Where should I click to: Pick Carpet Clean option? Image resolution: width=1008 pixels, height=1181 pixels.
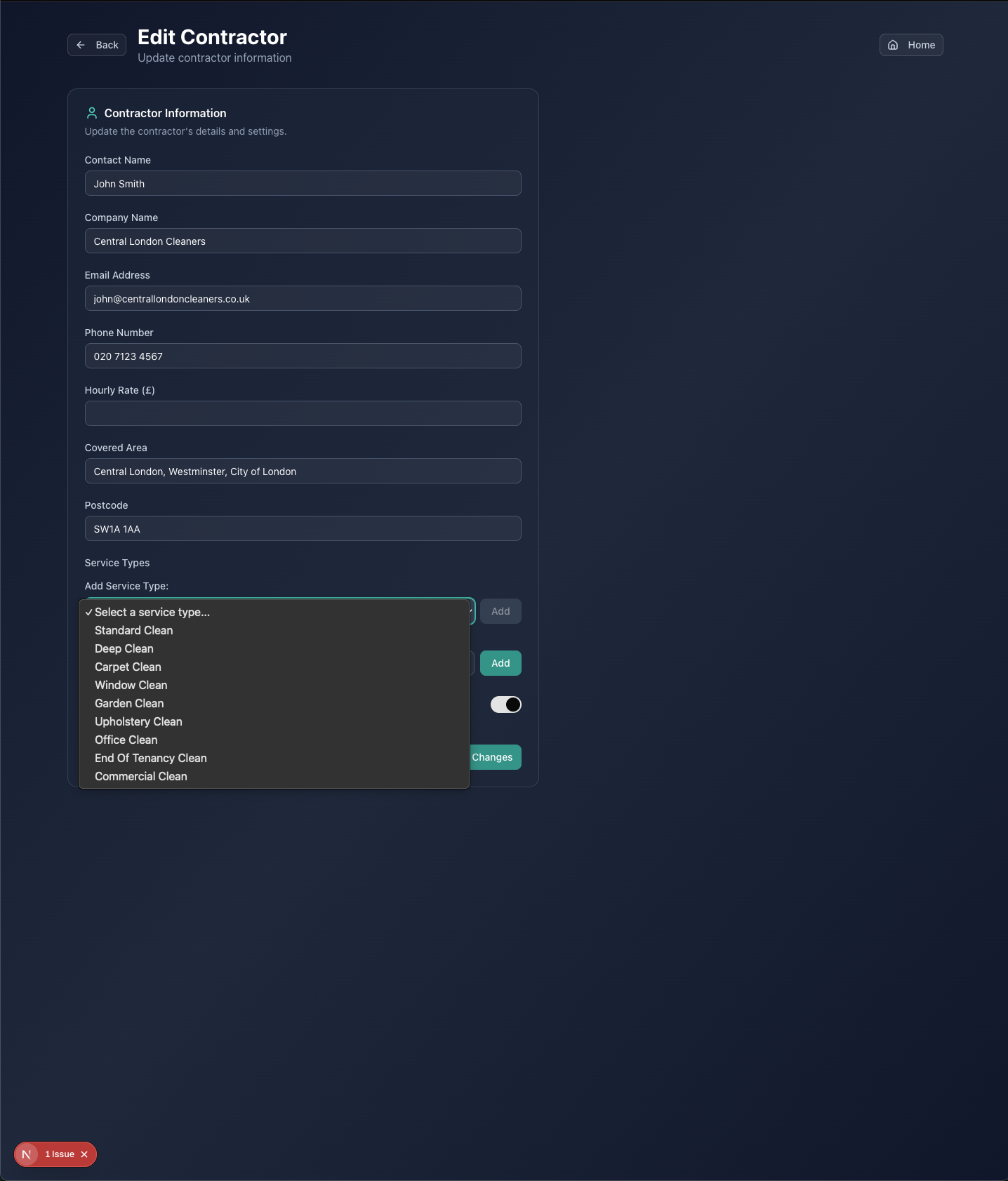pyautogui.click(x=274, y=667)
